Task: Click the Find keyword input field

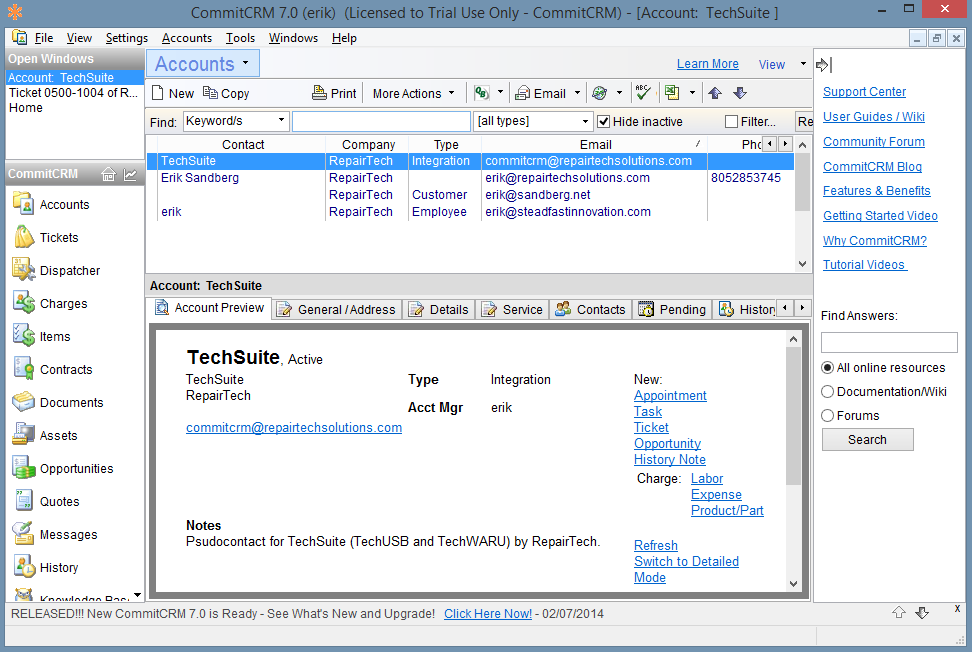Action: (381, 121)
